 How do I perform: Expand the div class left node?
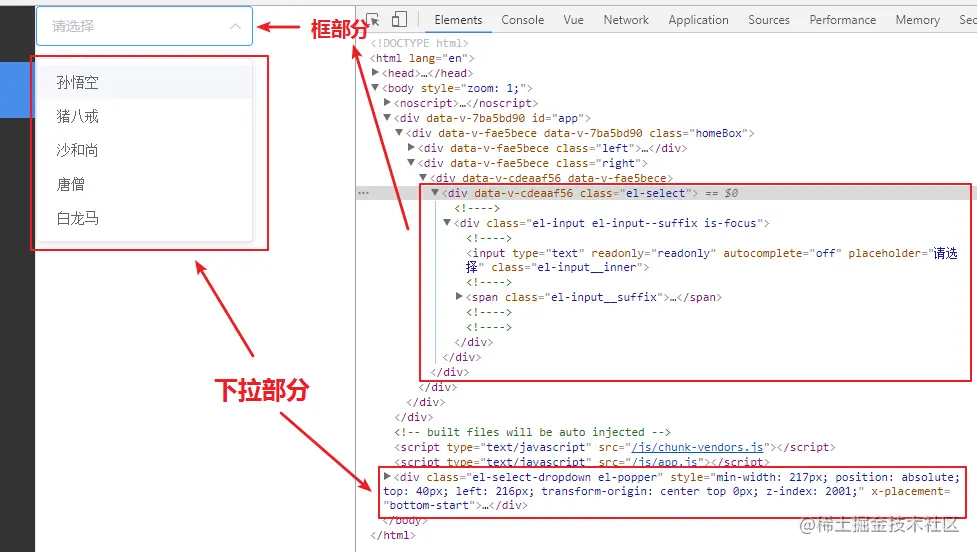point(411,147)
